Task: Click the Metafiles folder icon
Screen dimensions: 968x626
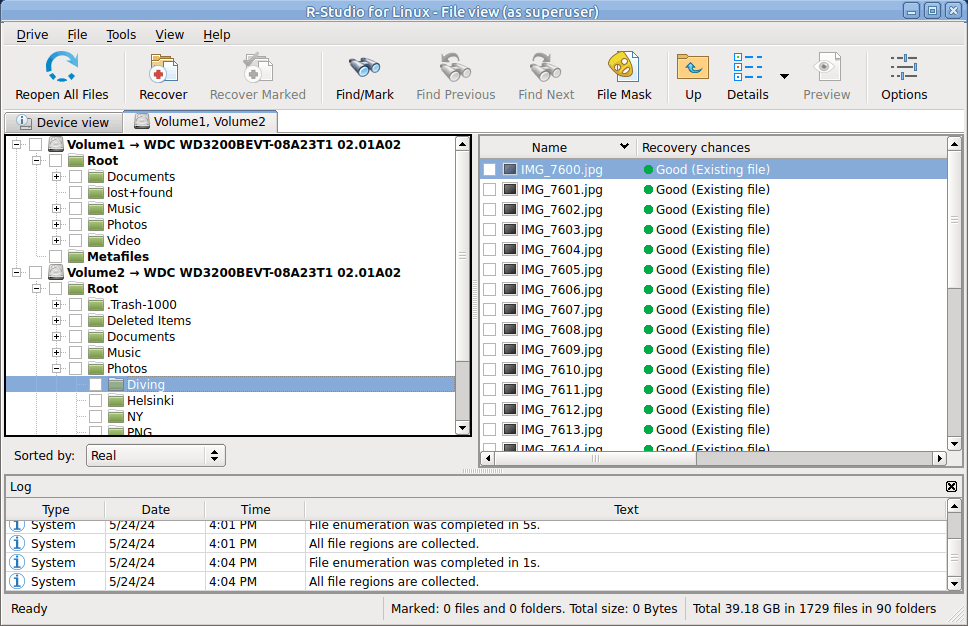Action: tap(76, 256)
